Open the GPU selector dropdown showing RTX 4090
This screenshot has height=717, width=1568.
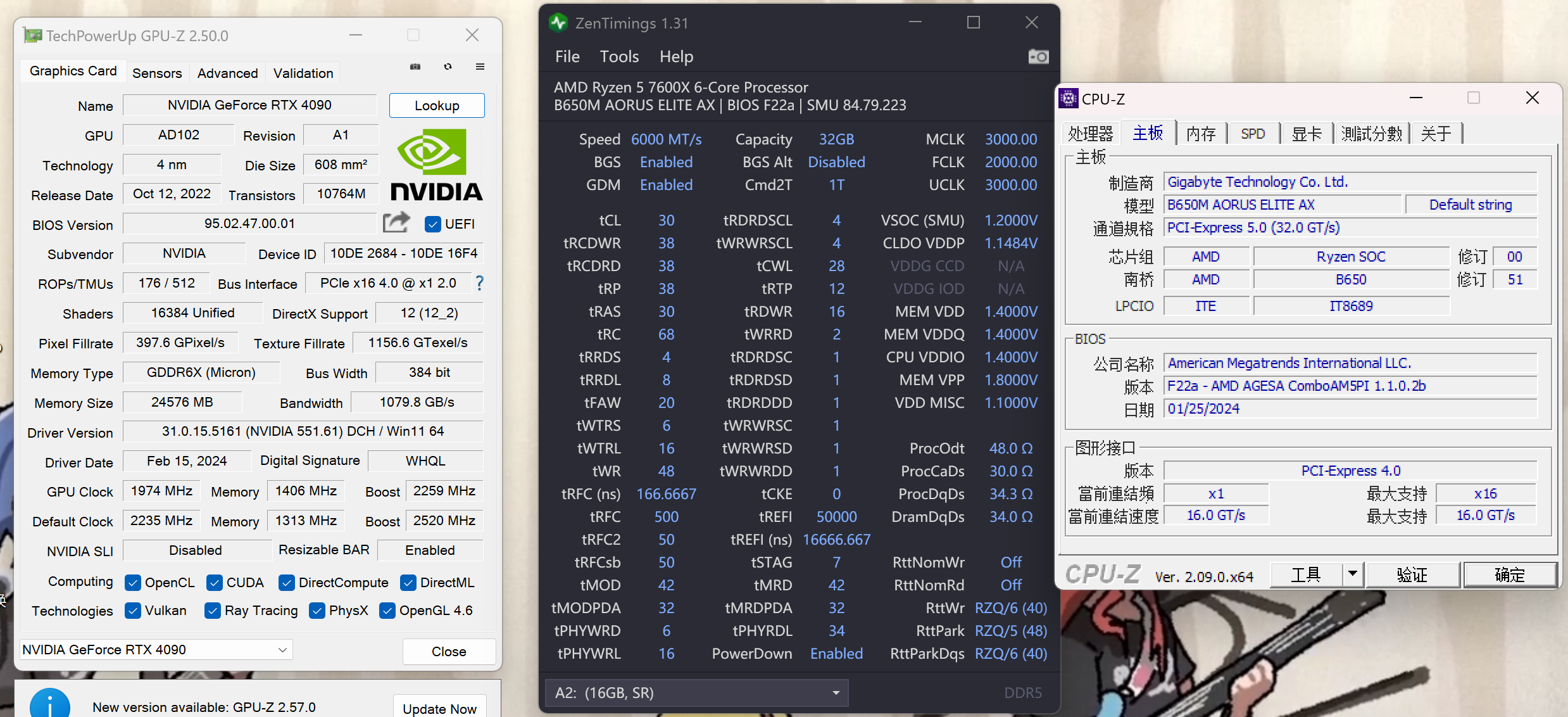(x=282, y=650)
